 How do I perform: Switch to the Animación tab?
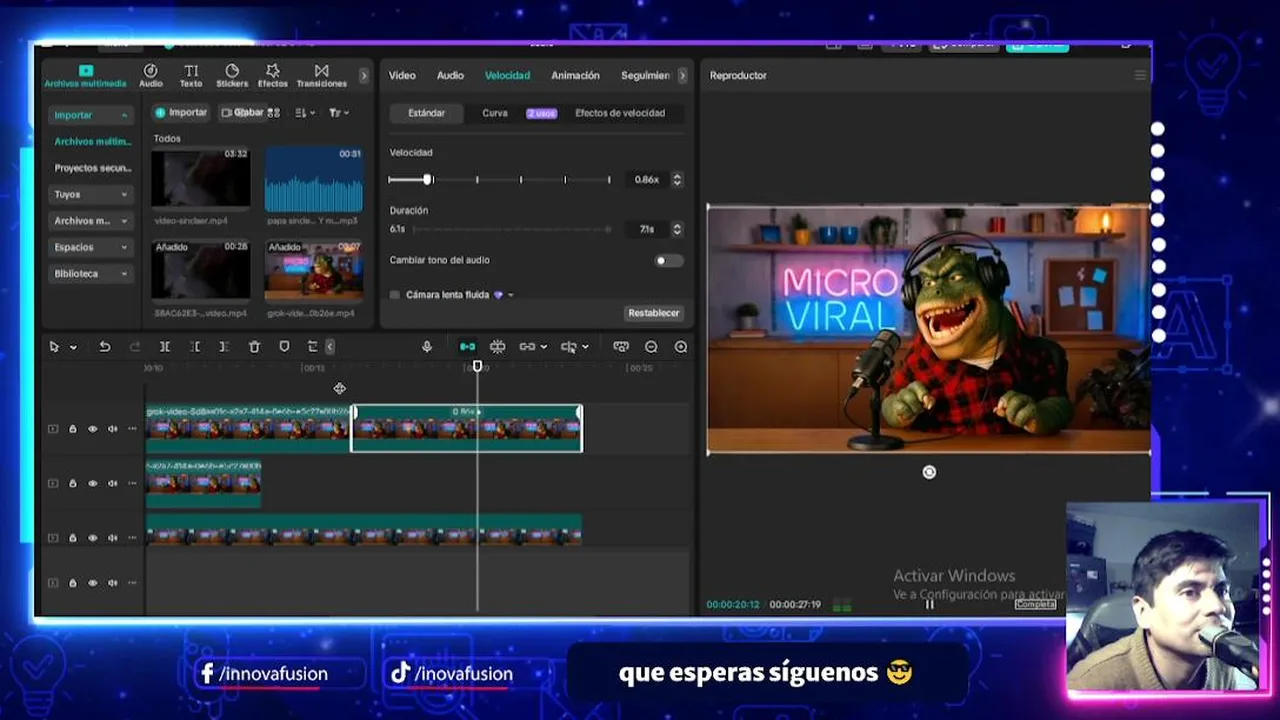(575, 75)
